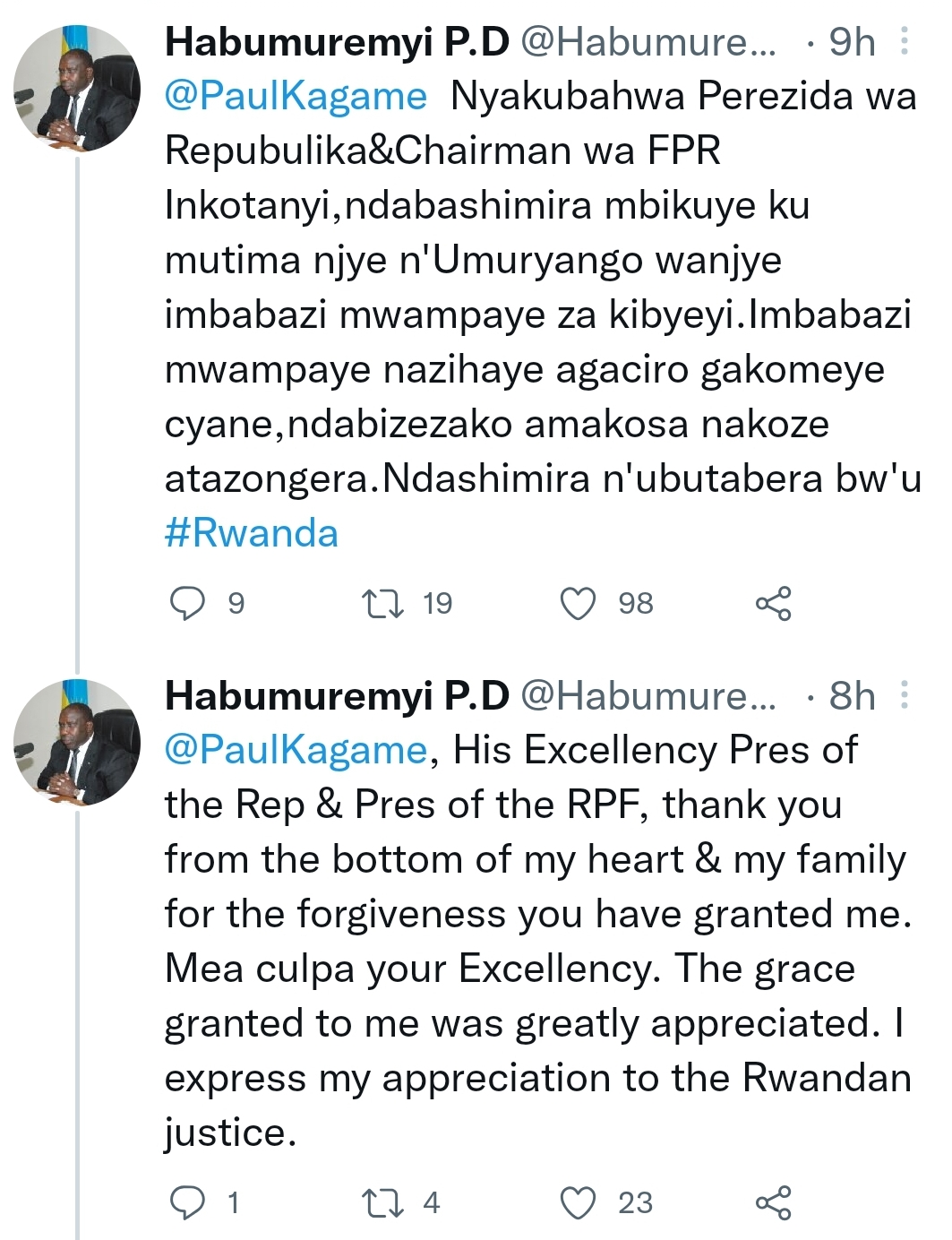Screen dimensions: 952x1240
Task: Open more options on the 8h tweet
Action: [905, 695]
